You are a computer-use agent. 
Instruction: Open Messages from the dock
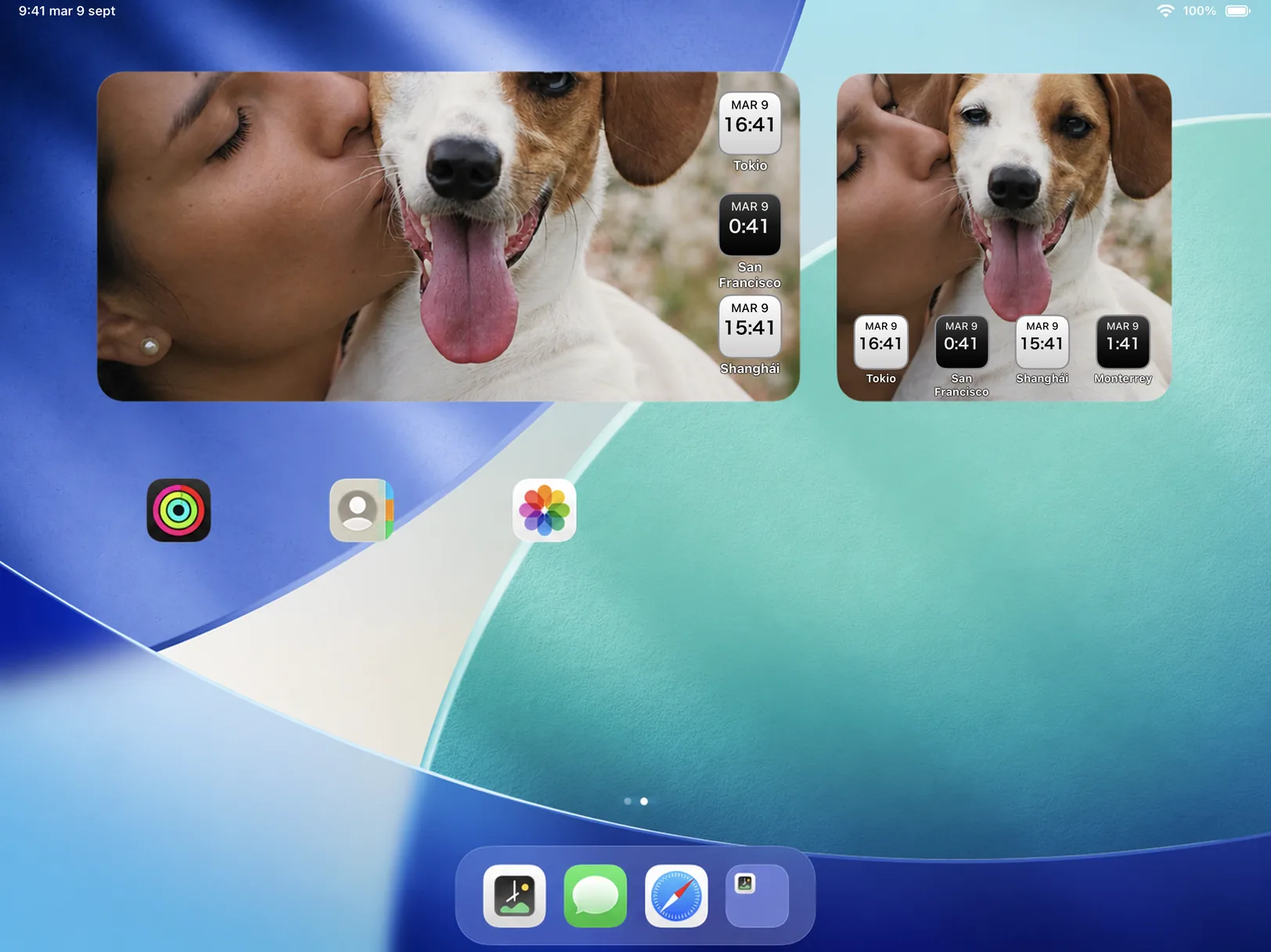[x=596, y=896]
